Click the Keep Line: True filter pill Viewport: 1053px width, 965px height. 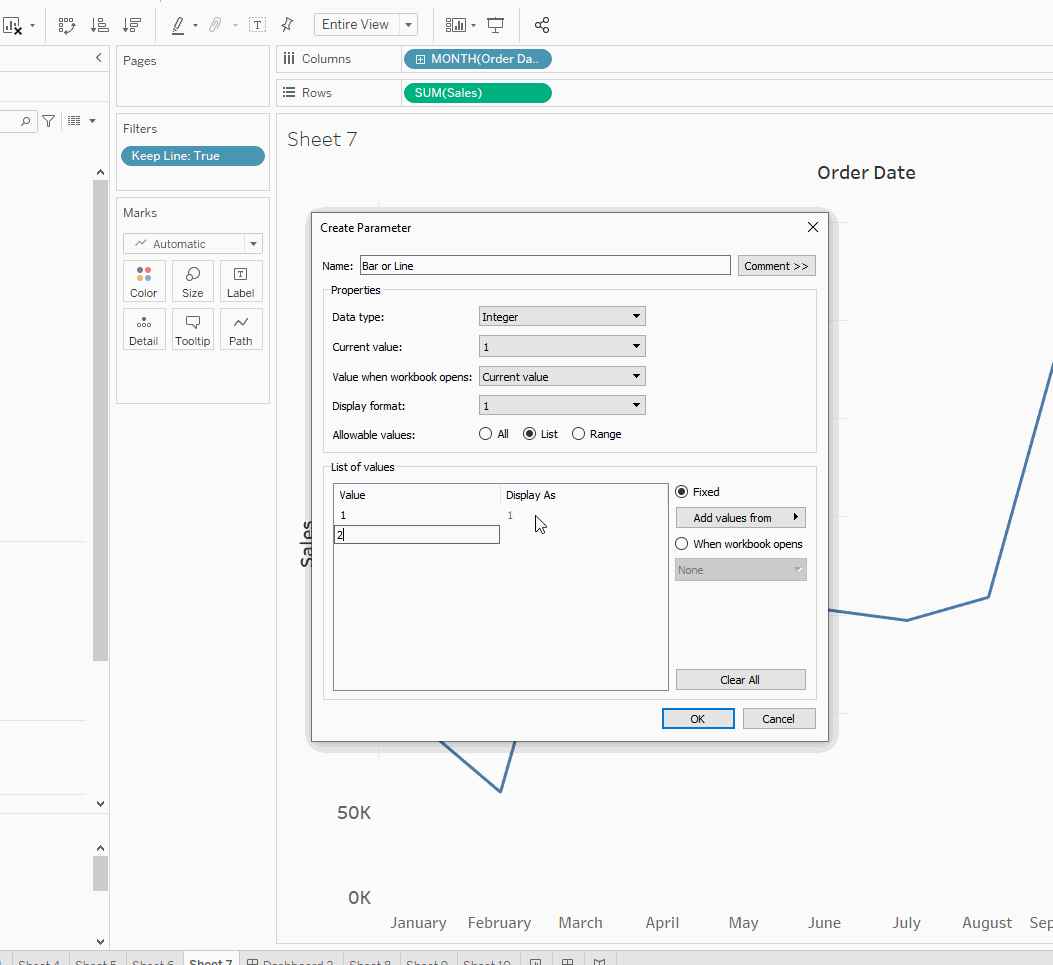[x=193, y=156]
